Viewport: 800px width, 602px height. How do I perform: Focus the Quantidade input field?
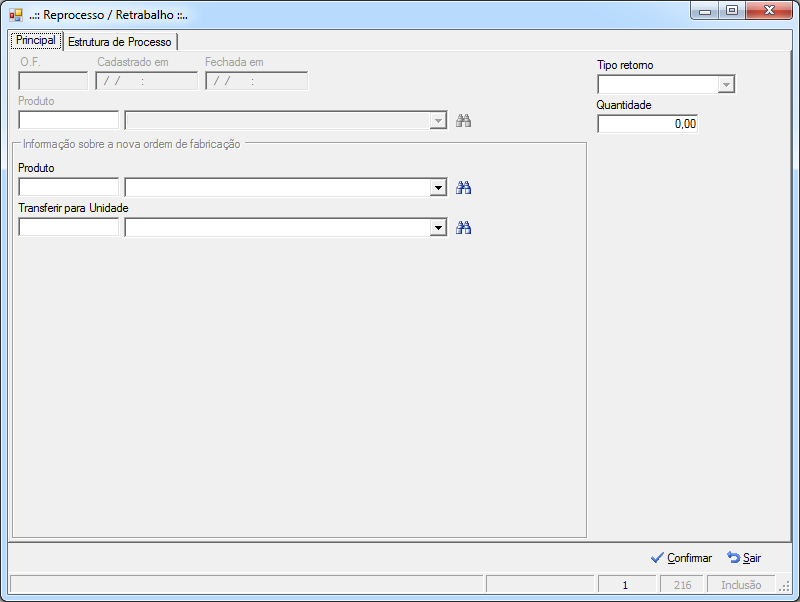[x=647, y=124]
